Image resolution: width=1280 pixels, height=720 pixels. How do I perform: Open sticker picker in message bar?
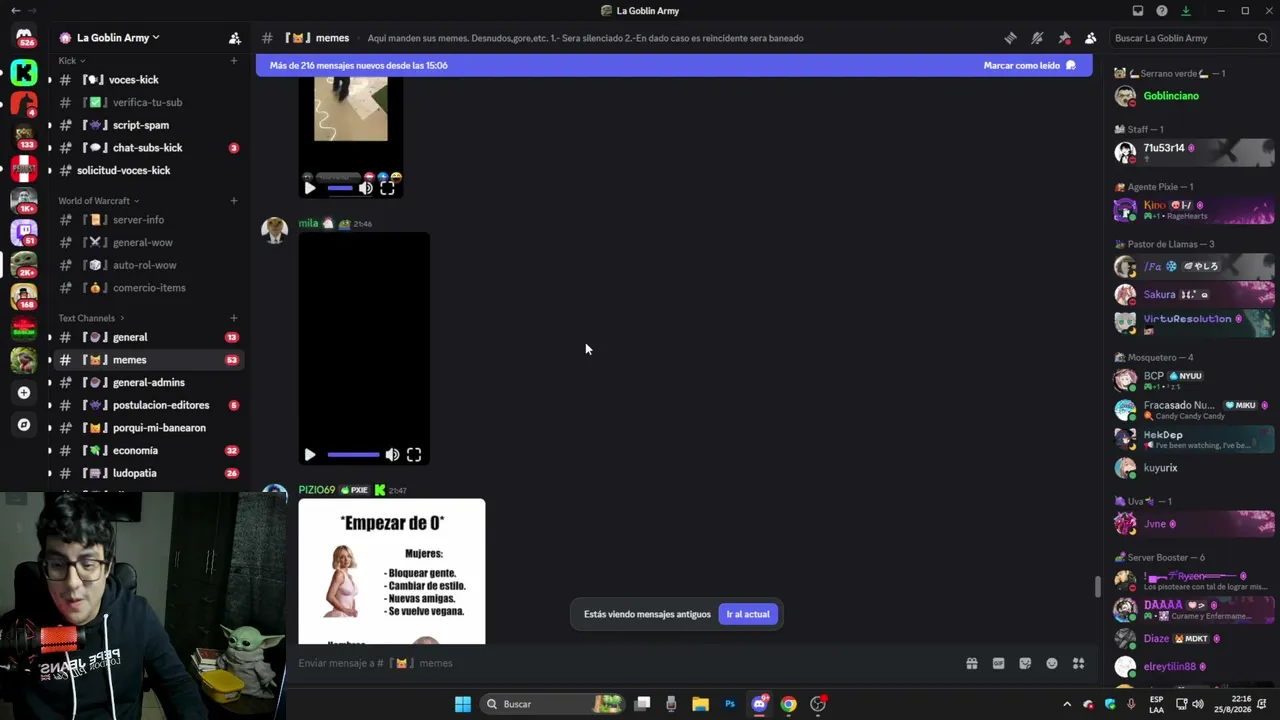click(1025, 663)
